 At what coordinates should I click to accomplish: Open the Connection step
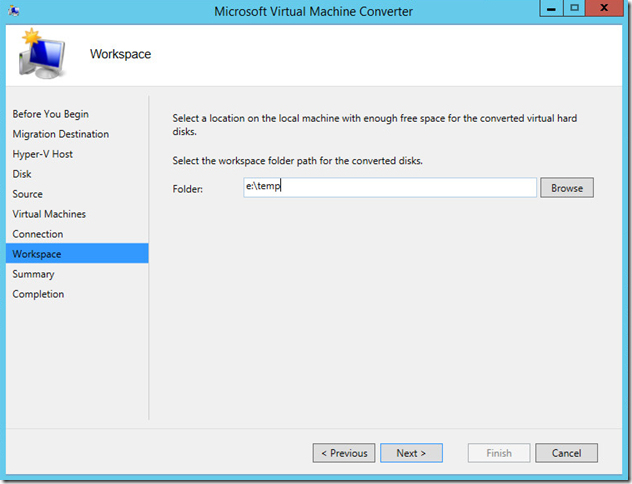pyautogui.click(x=37, y=234)
